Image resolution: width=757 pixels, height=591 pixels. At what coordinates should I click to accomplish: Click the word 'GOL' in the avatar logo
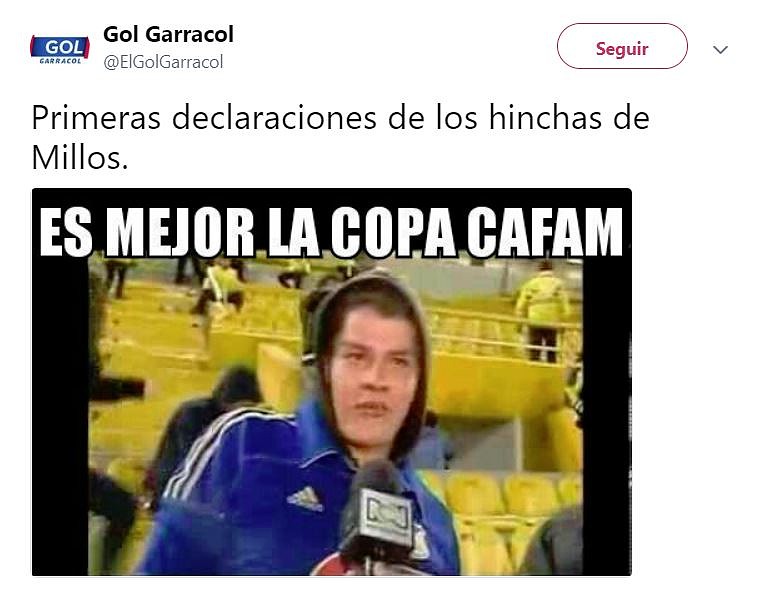pyautogui.click(x=65, y=47)
